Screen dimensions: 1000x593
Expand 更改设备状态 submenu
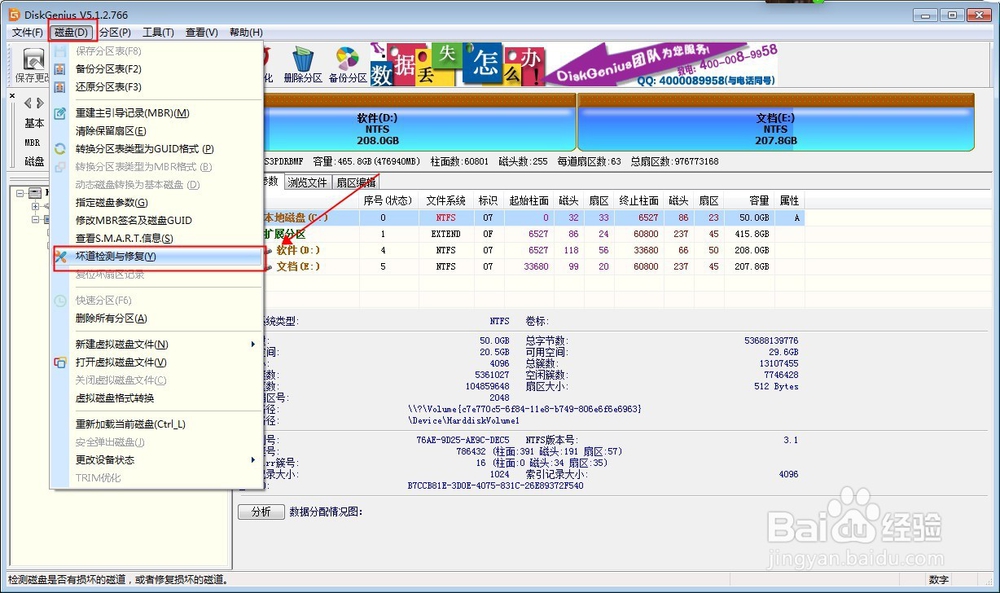[x=158, y=460]
